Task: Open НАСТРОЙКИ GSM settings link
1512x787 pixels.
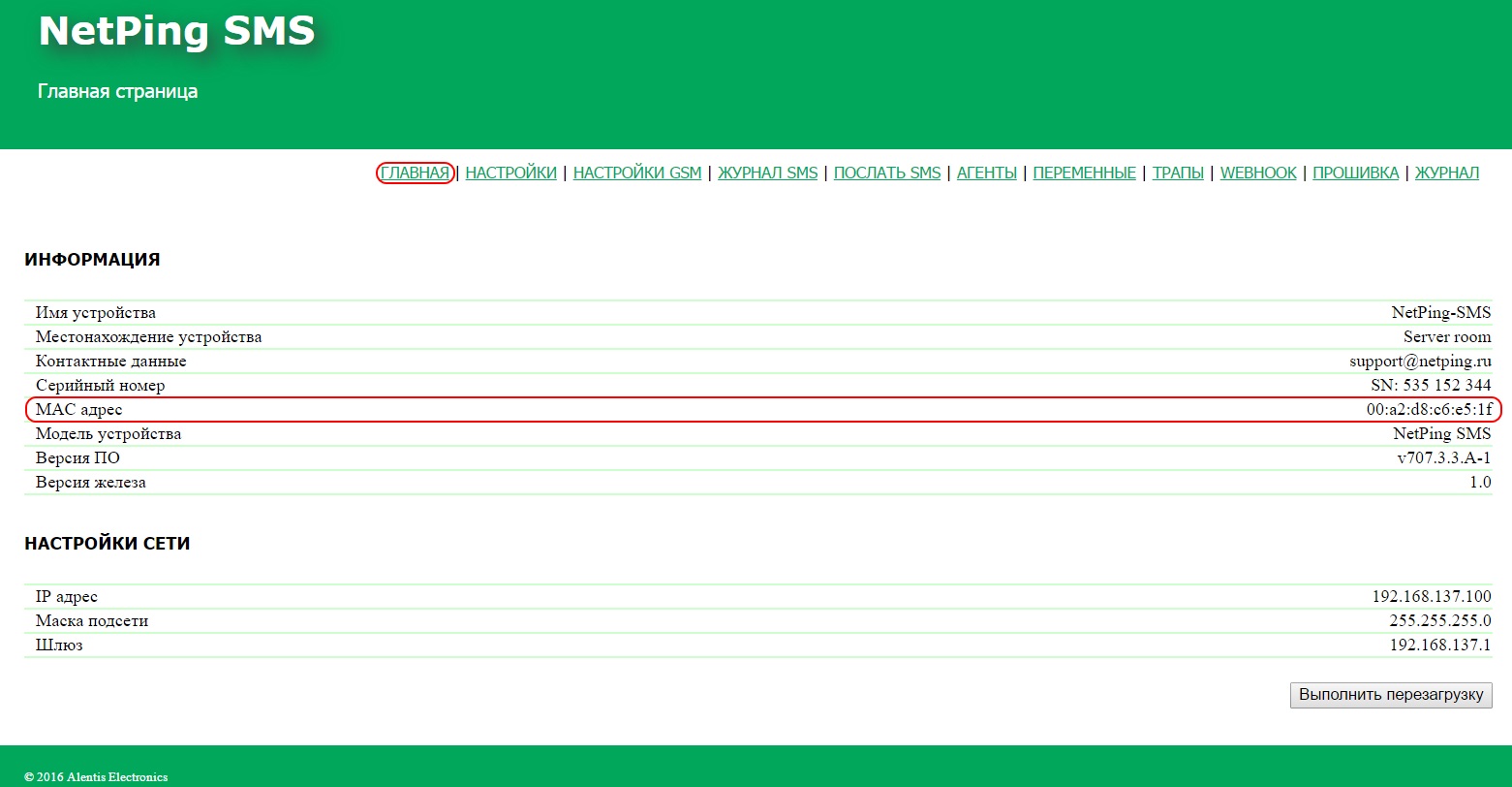Action: pyautogui.click(x=637, y=173)
